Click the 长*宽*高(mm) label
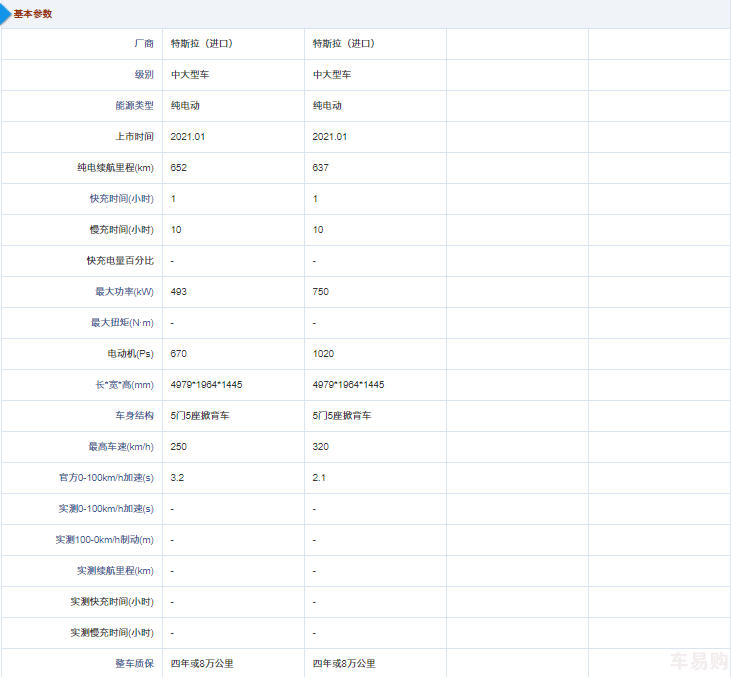Image resolution: width=732 pixels, height=677 pixels. coord(124,385)
